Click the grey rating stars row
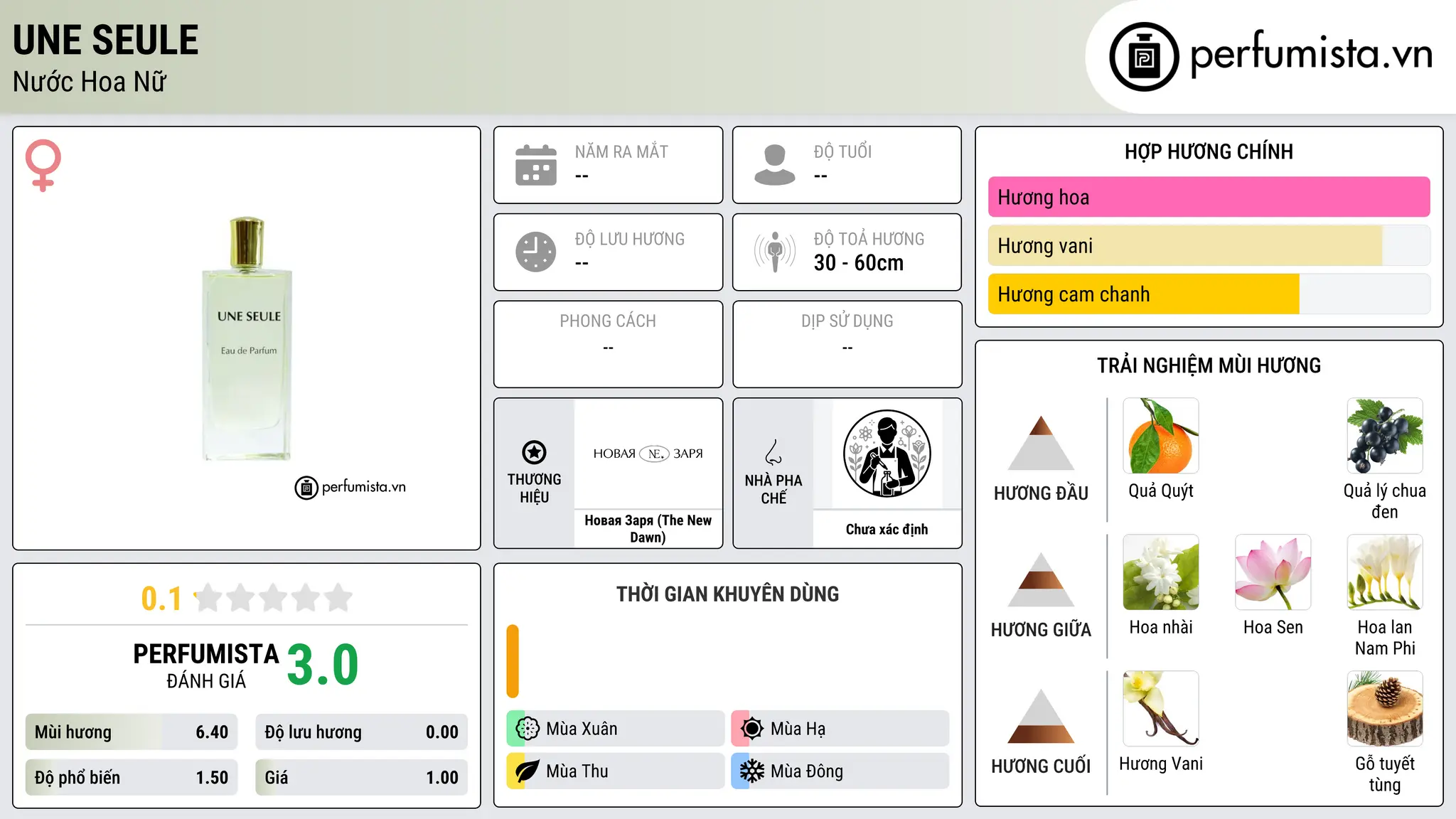Screen dimensions: 1456x819 point(274,598)
